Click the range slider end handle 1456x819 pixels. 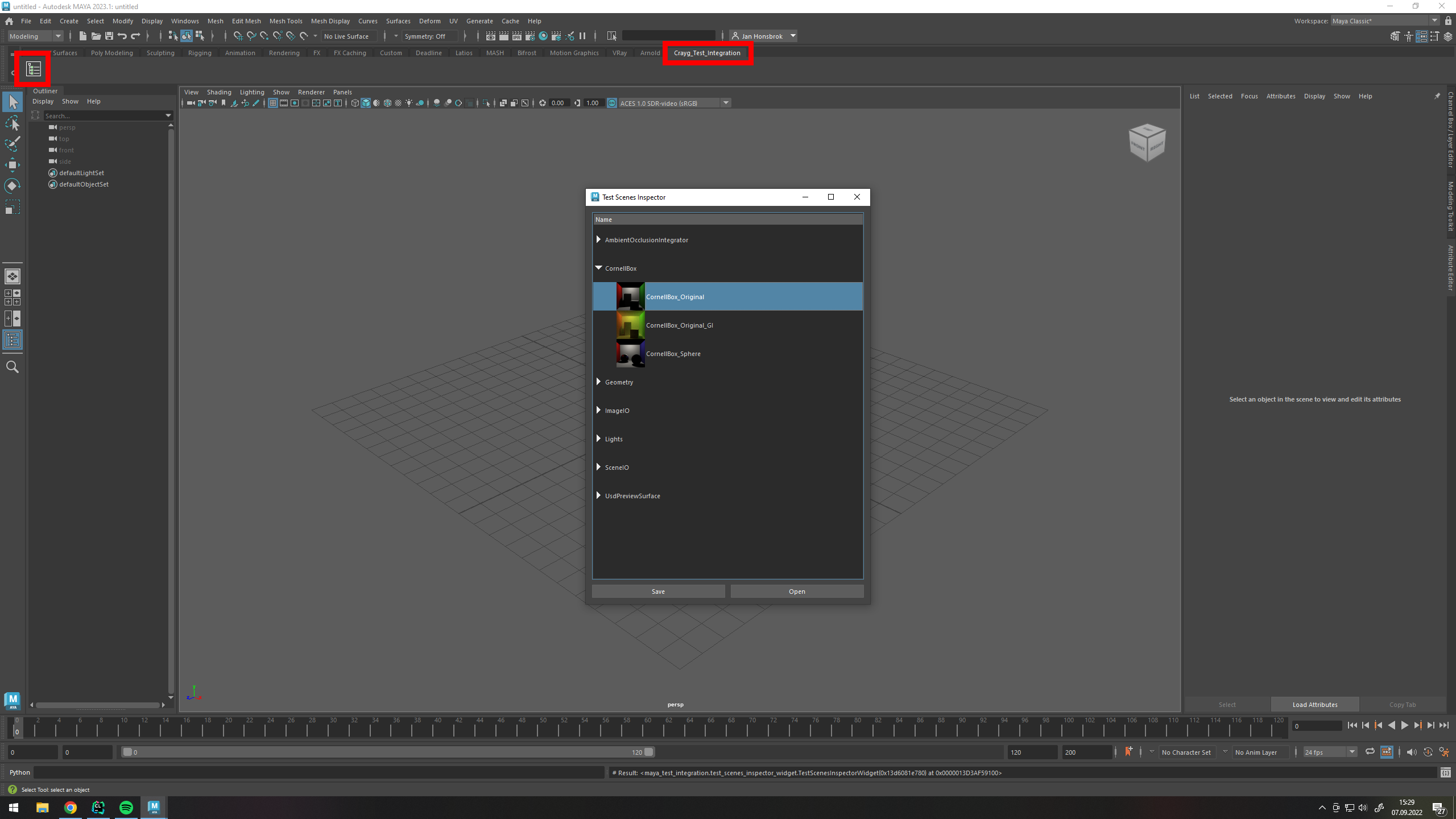pyautogui.click(x=648, y=752)
